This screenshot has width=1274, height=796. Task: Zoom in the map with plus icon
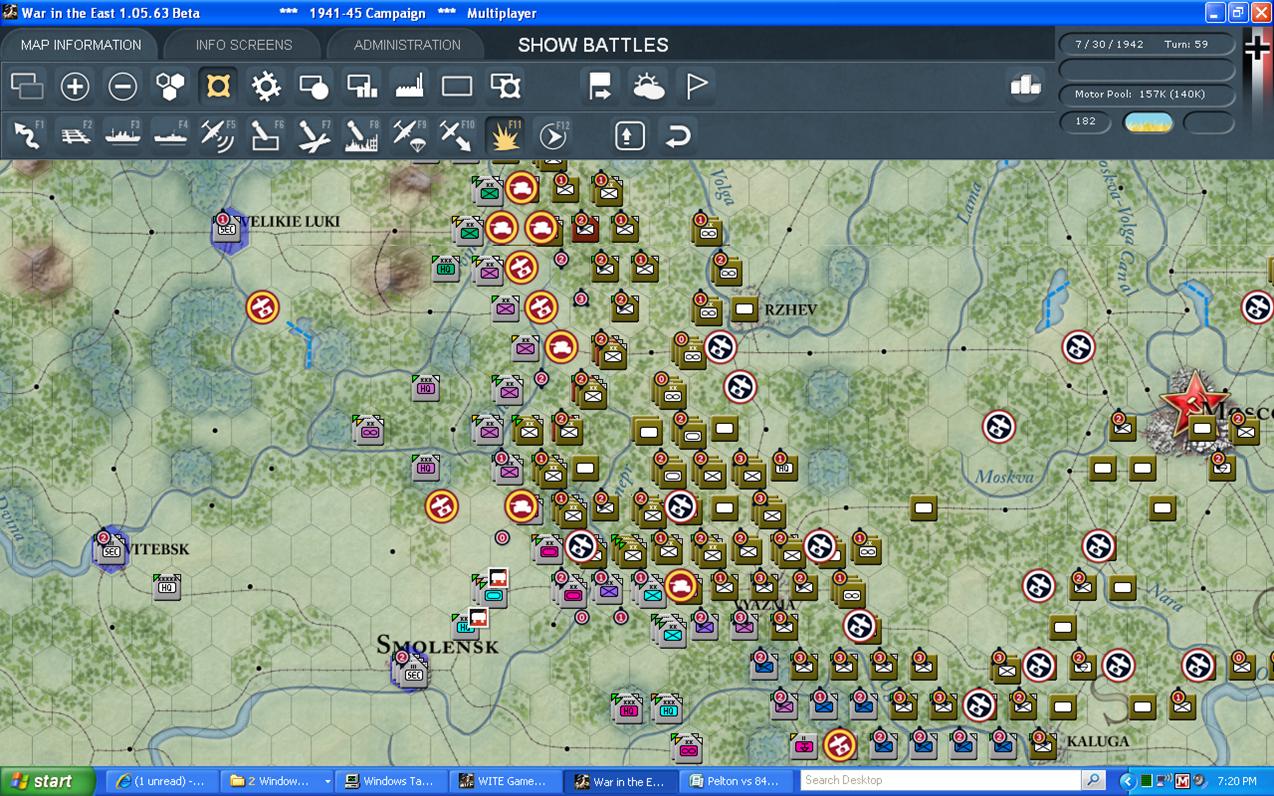(x=75, y=87)
